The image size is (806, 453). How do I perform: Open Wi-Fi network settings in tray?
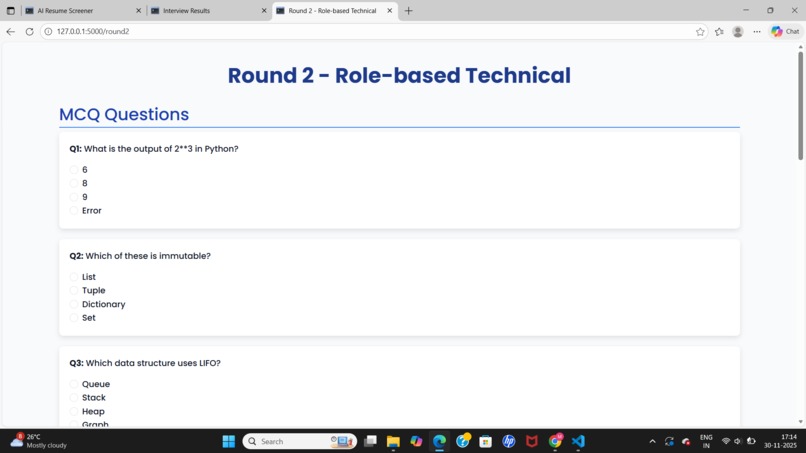click(726, 441)
